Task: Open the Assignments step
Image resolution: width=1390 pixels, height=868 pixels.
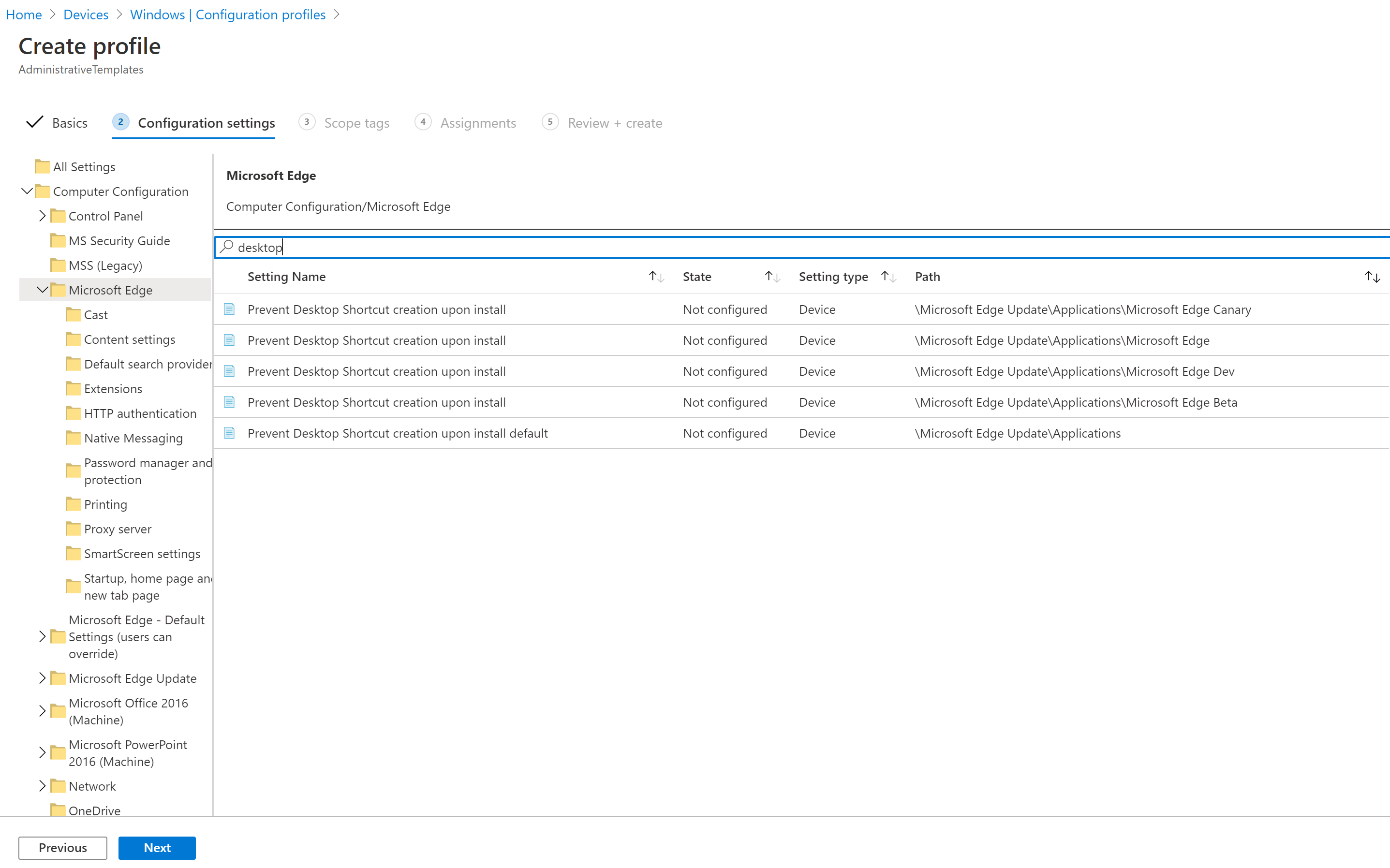Action: click(465, 123)
